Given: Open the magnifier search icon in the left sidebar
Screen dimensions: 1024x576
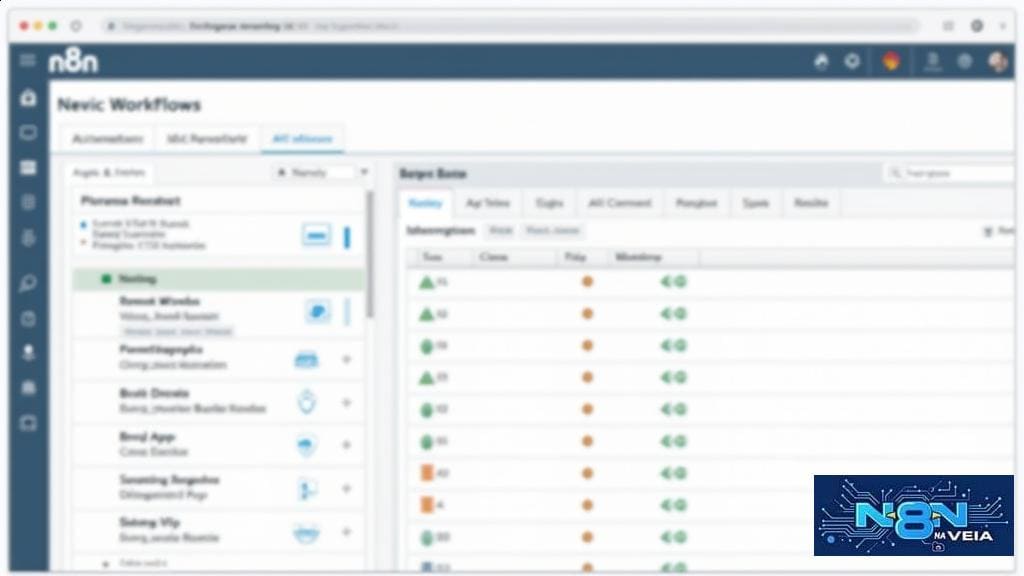Looking at the screenshot, I should point(28,283).
